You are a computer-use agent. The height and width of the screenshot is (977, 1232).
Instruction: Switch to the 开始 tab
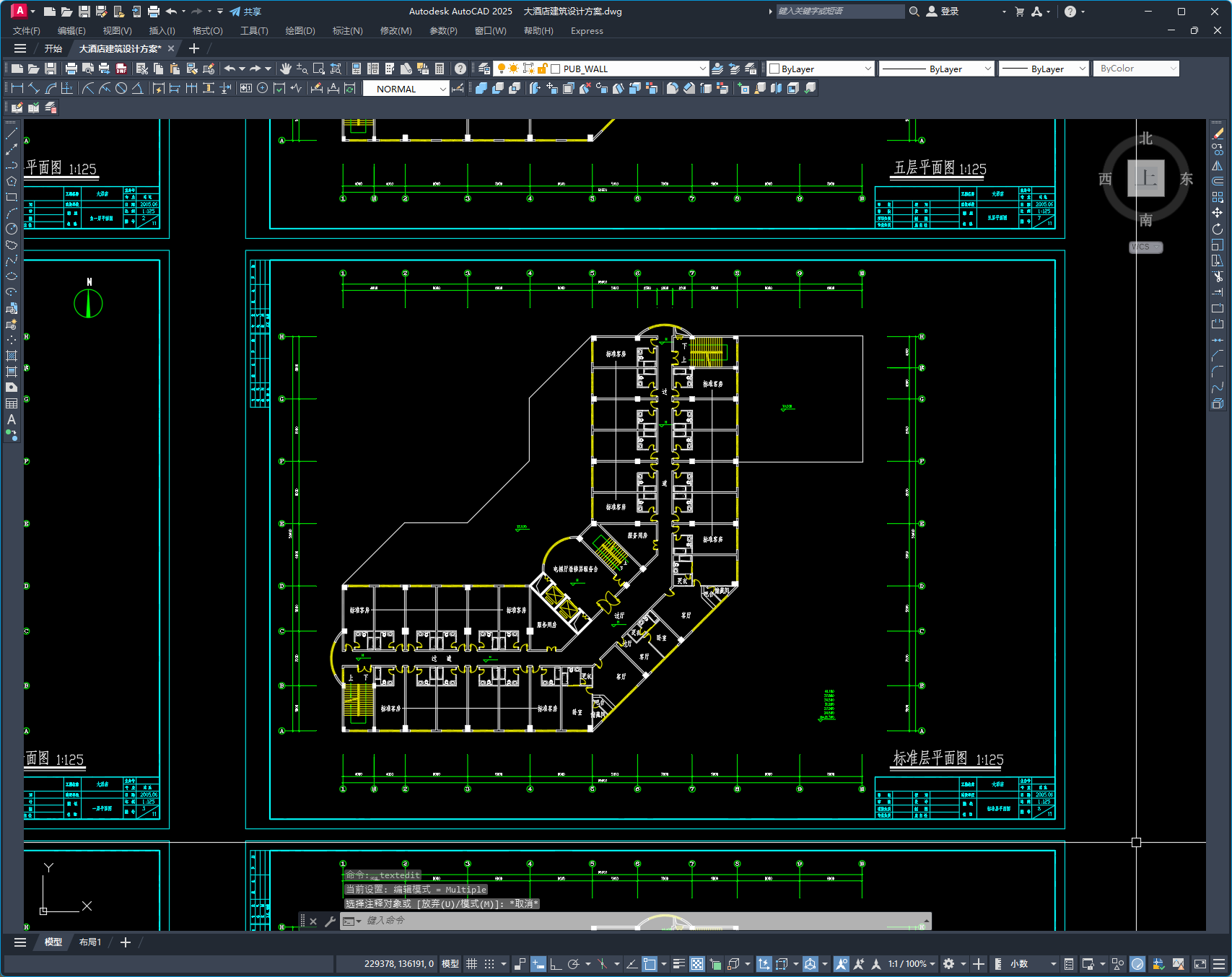(x=53, y=49)
